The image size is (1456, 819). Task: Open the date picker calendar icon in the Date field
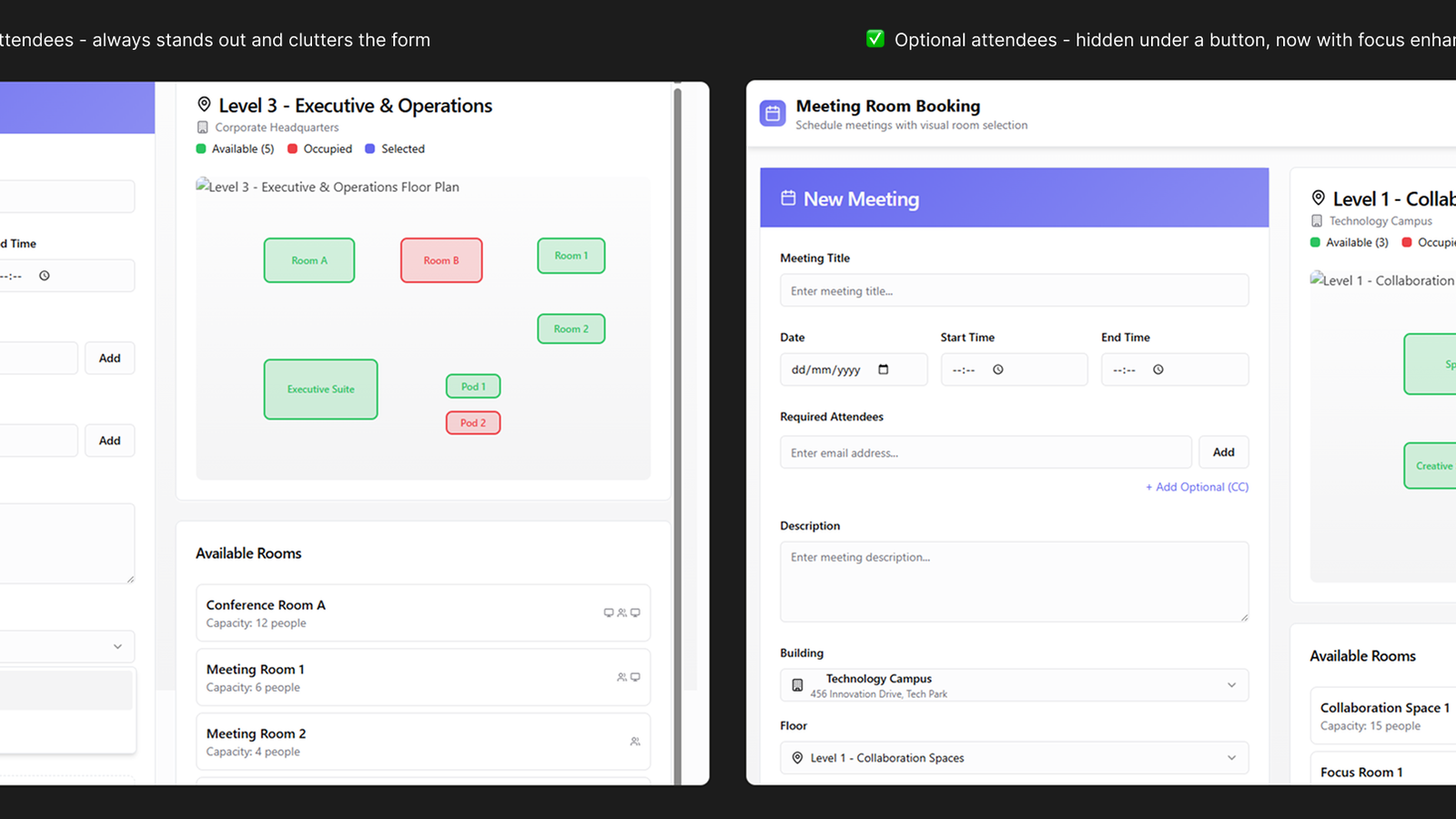[883, 369]
